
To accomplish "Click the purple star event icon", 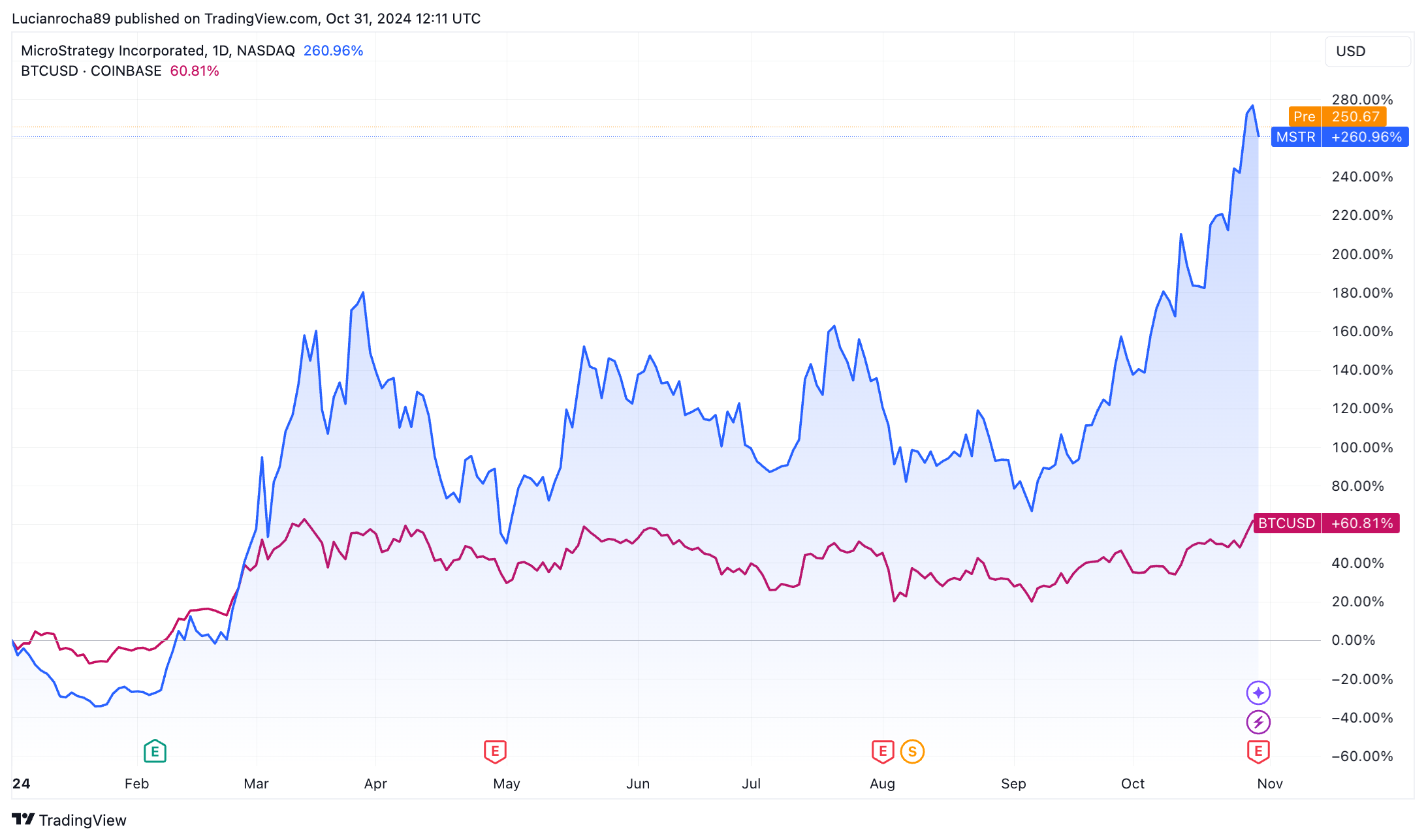I will coord(1258,692).
